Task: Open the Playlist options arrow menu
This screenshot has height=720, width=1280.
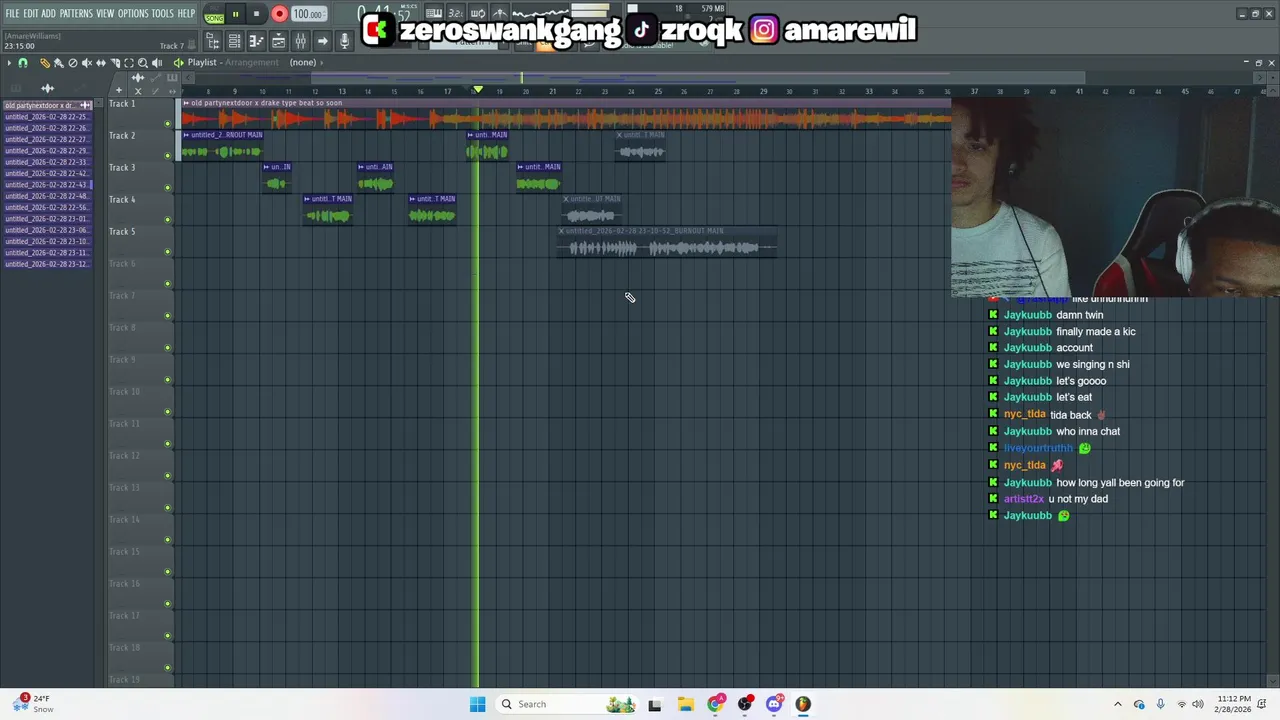Action: (9, 63)
